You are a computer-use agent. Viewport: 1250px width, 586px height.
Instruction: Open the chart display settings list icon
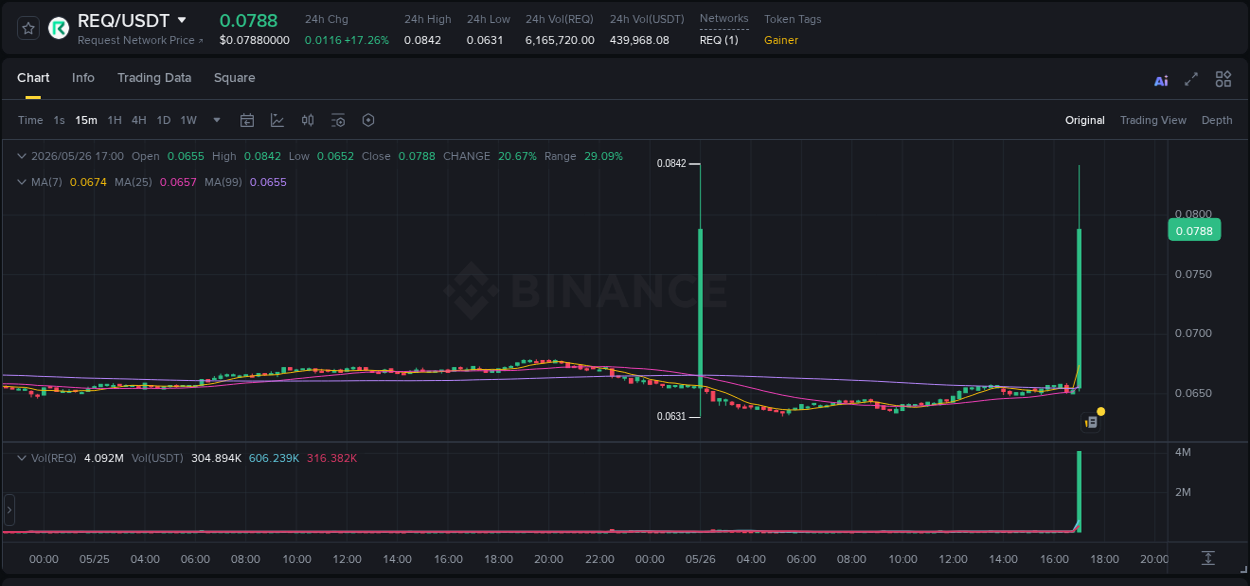(338, 120)
